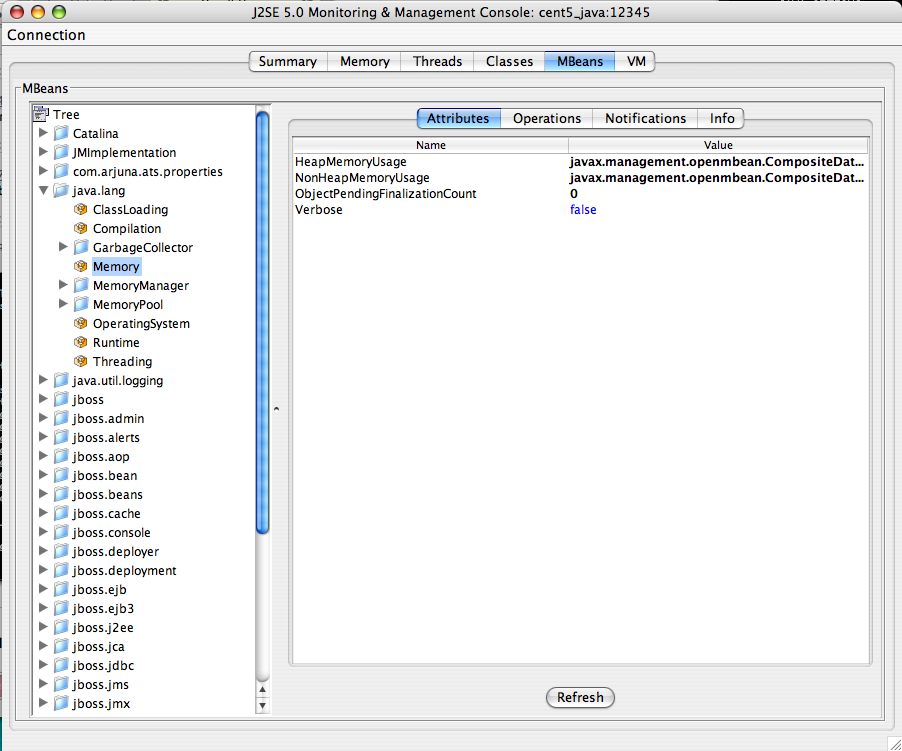Switch to the Threads tab
This screenshot has height=751, width=902.
click(x=437, y=62)
